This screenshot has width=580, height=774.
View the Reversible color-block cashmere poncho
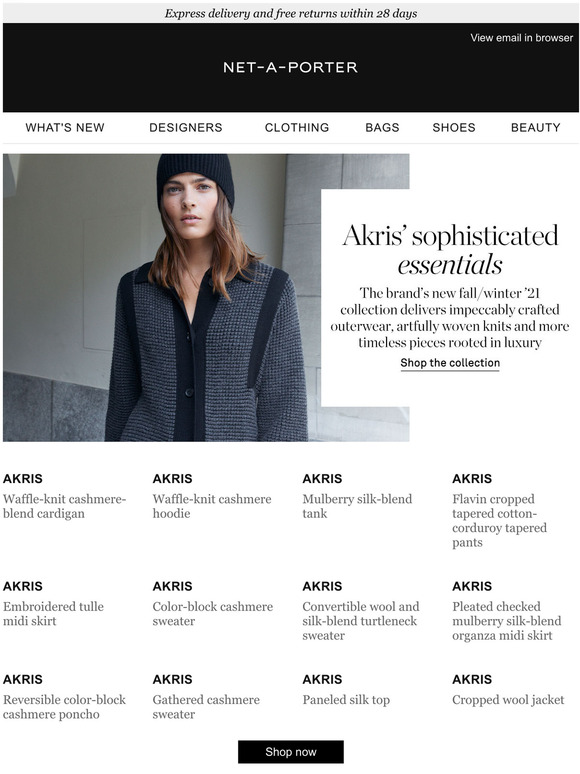coord(64,707)
